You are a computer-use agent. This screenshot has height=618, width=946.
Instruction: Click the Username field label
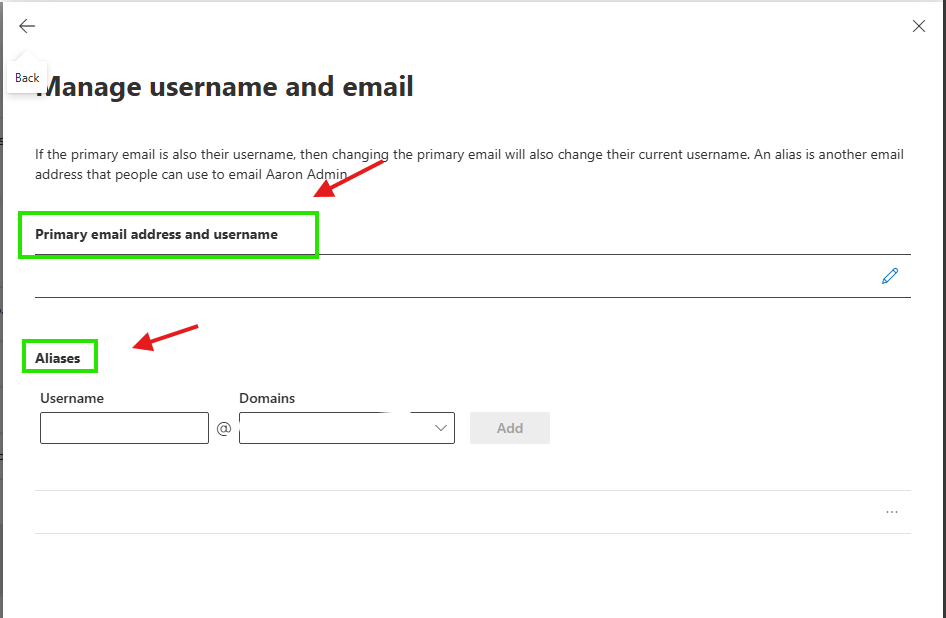coord(72,398)
